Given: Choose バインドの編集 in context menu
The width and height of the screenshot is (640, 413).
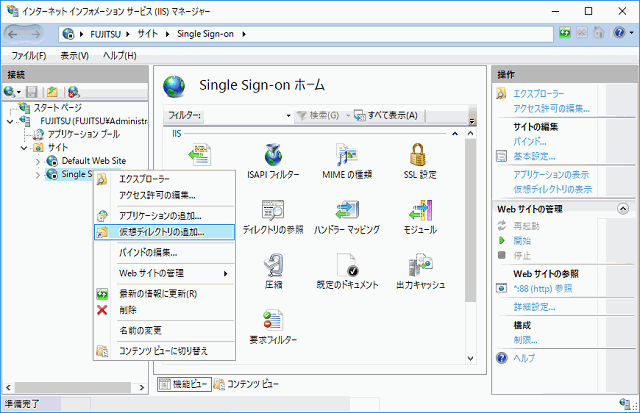Looking at the screenshot, I should click(x=164, y=253).
